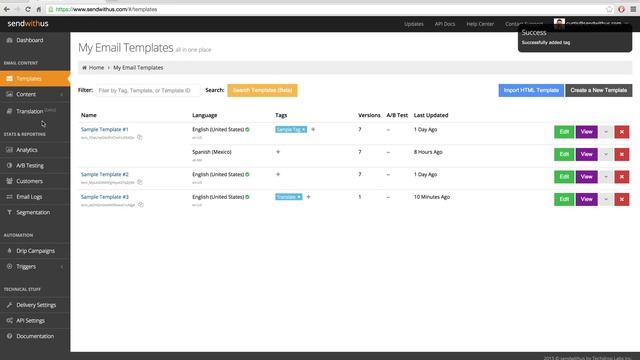Edit Sample Template #2
This screenshot has width=640, height=360.
click(x=564, y=177)
